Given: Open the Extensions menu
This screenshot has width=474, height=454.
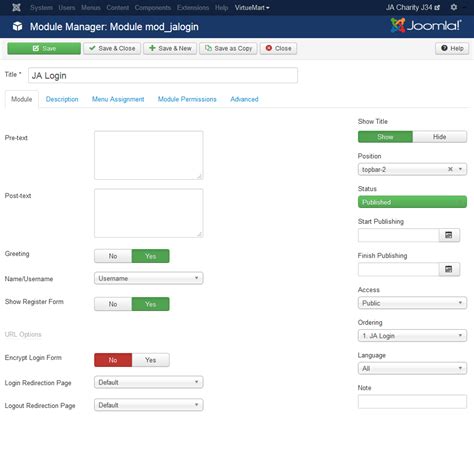Looking at the screenshot, I should 193,7.
